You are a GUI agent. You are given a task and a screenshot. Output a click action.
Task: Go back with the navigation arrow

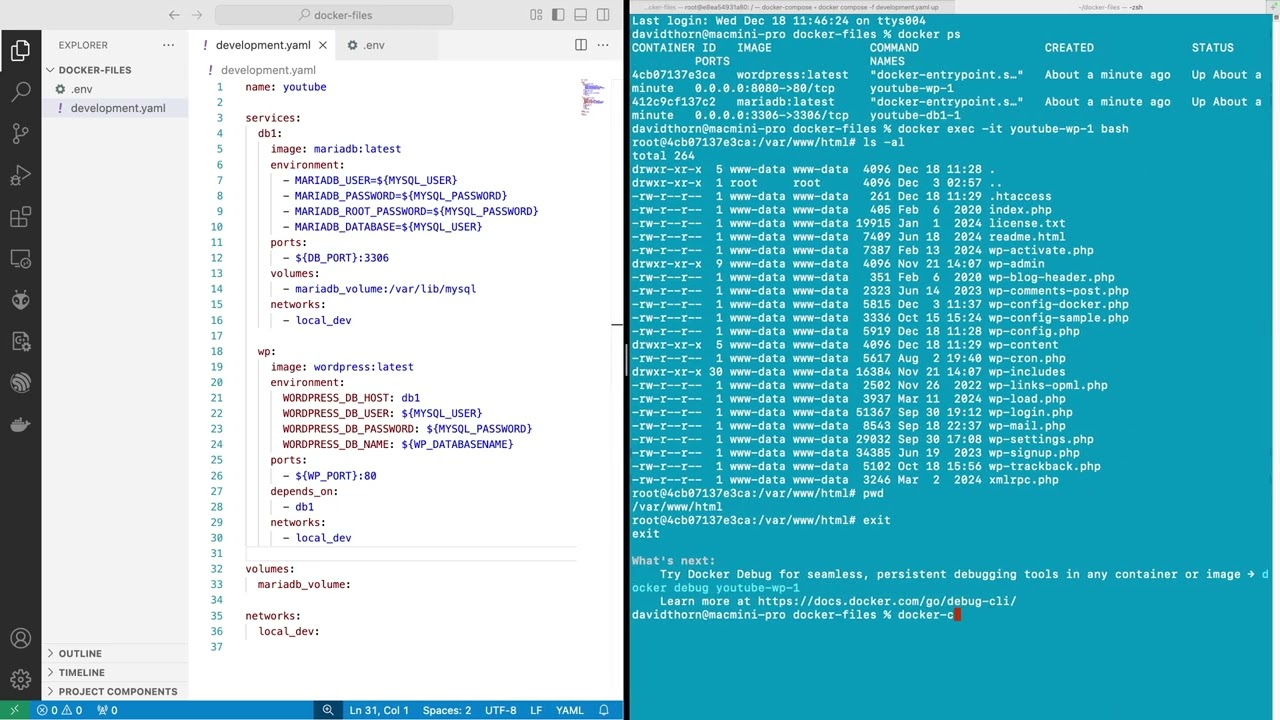[x=174, y=15]
